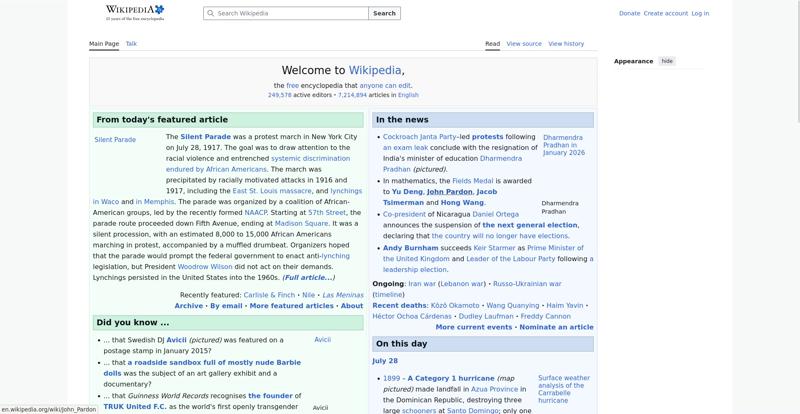
Task: Hide the Appearance panel
Action: (667, 61)
